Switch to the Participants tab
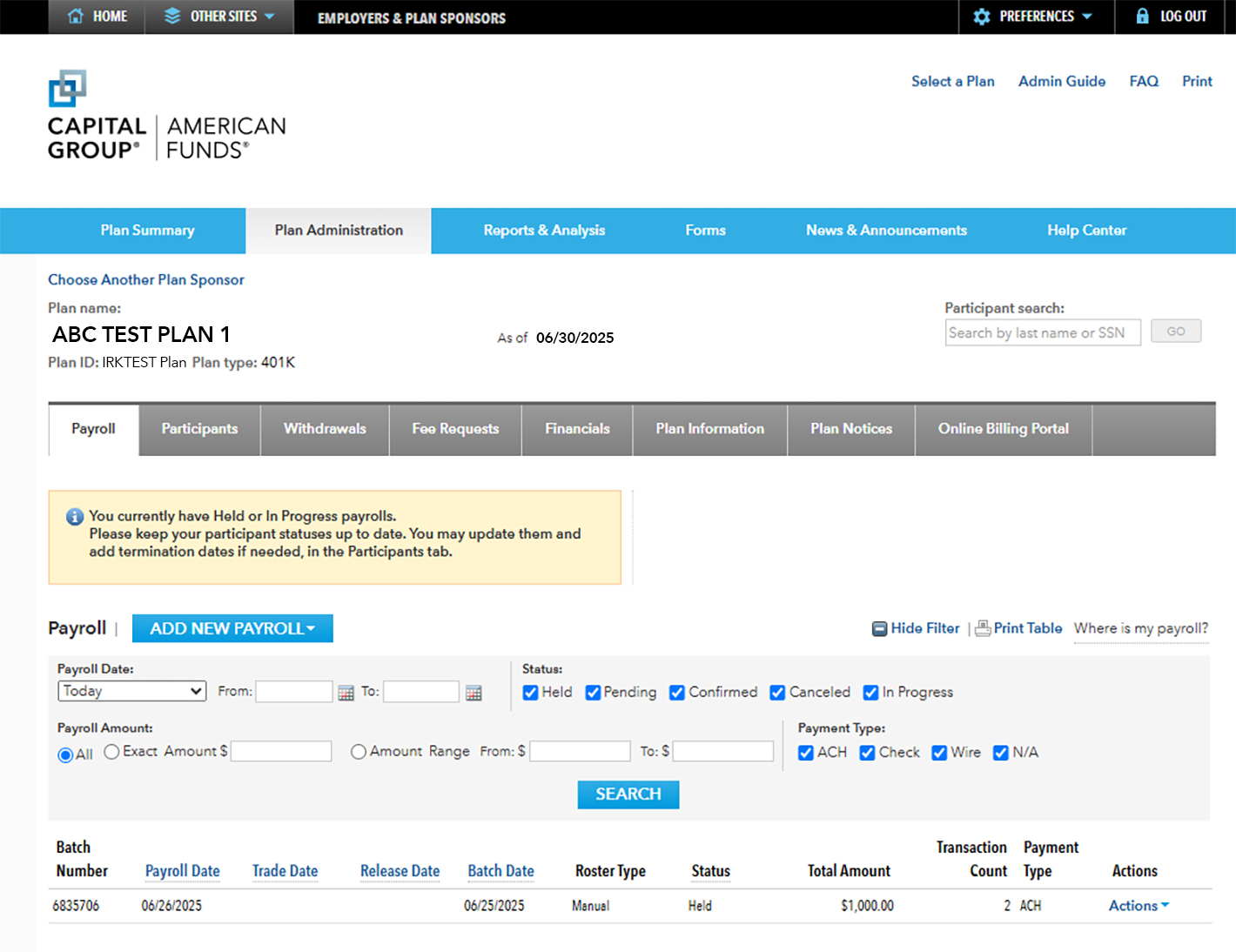The width and height of the screenshot is (1236, 952). point(198,429)
